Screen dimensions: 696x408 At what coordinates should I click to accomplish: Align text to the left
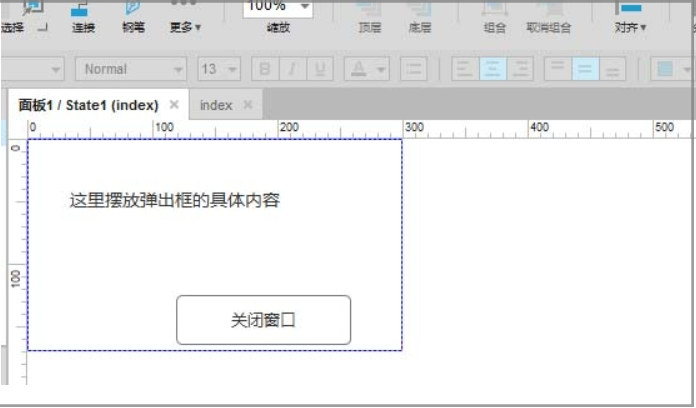click(x=465, y=69)
